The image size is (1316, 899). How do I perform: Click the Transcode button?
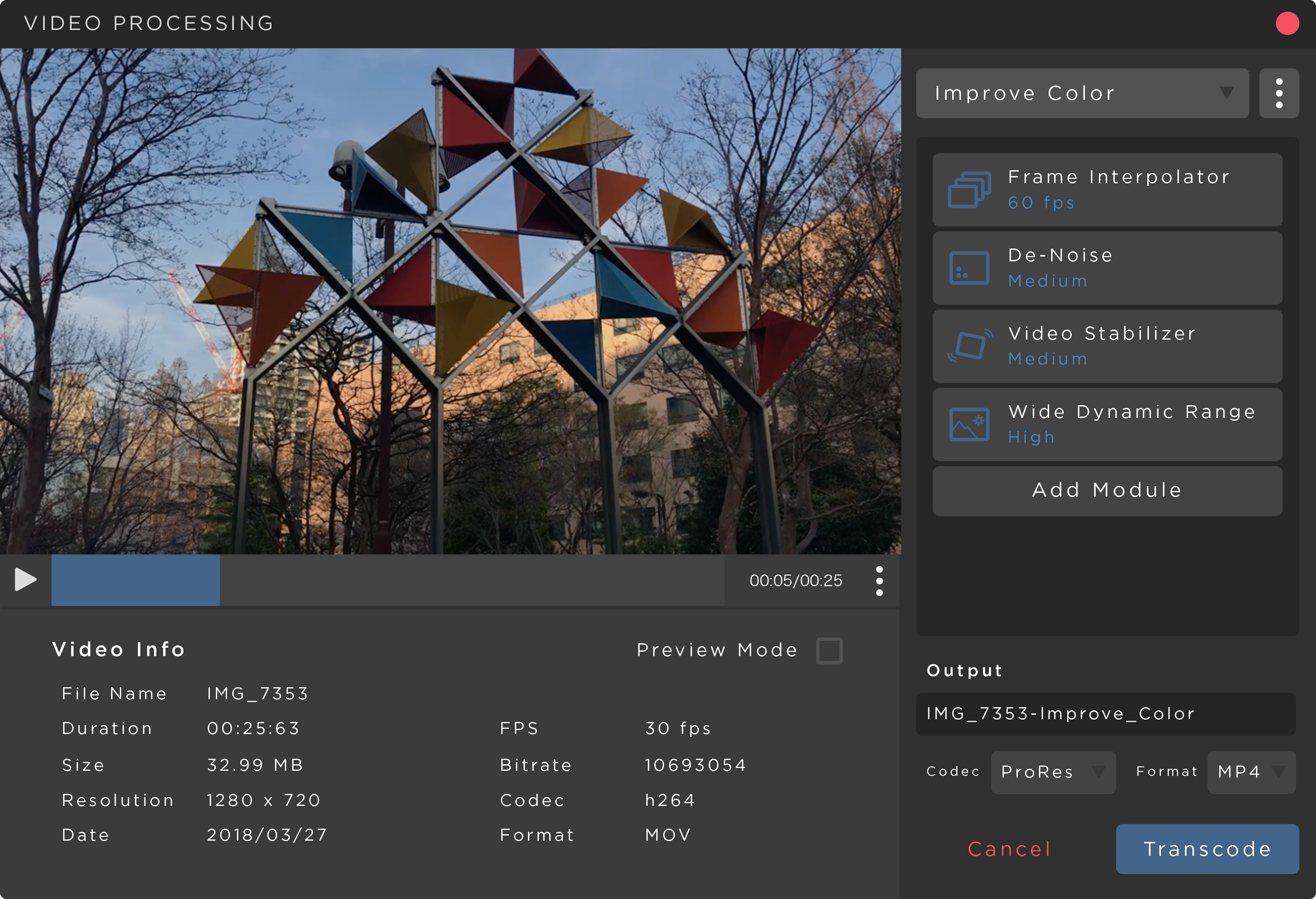[x=1207, y=849]
